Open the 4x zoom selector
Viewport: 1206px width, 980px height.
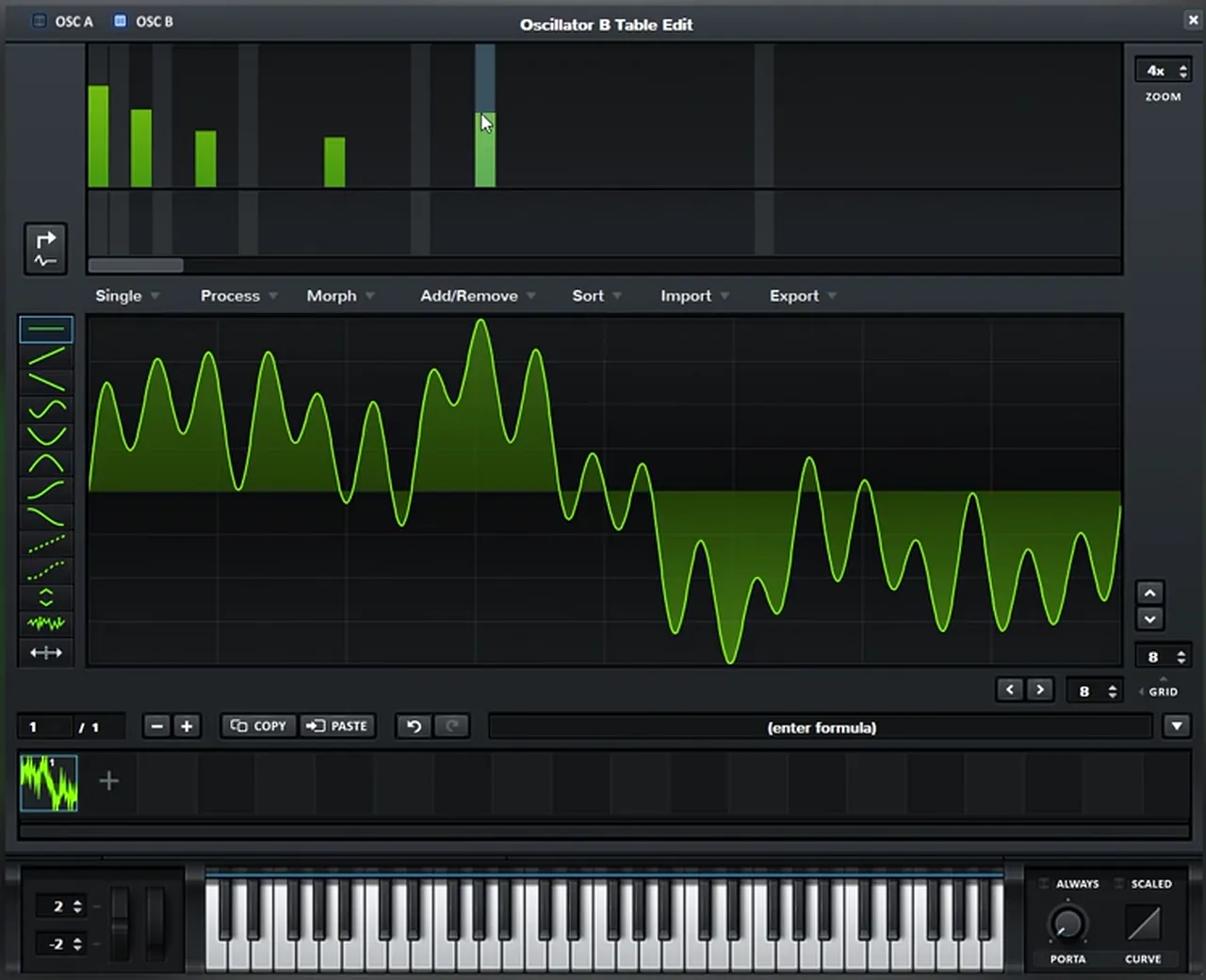[x=1164, y=71]
